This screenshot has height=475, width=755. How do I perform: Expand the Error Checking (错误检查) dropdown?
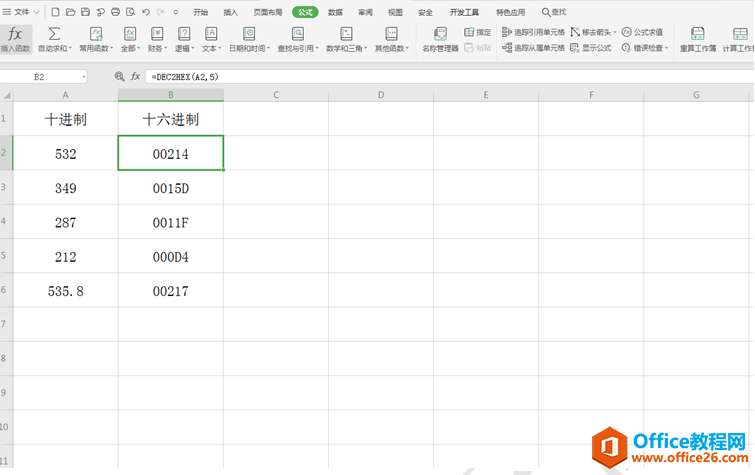pos(645,47)
